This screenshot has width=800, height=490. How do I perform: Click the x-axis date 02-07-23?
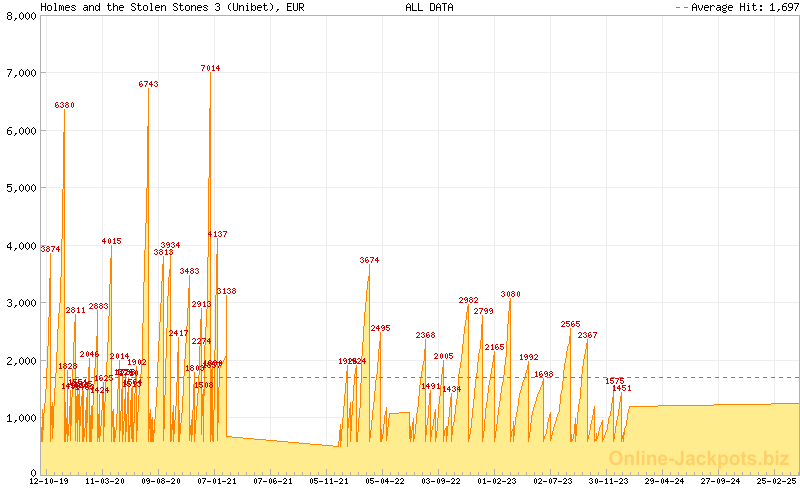553,481
